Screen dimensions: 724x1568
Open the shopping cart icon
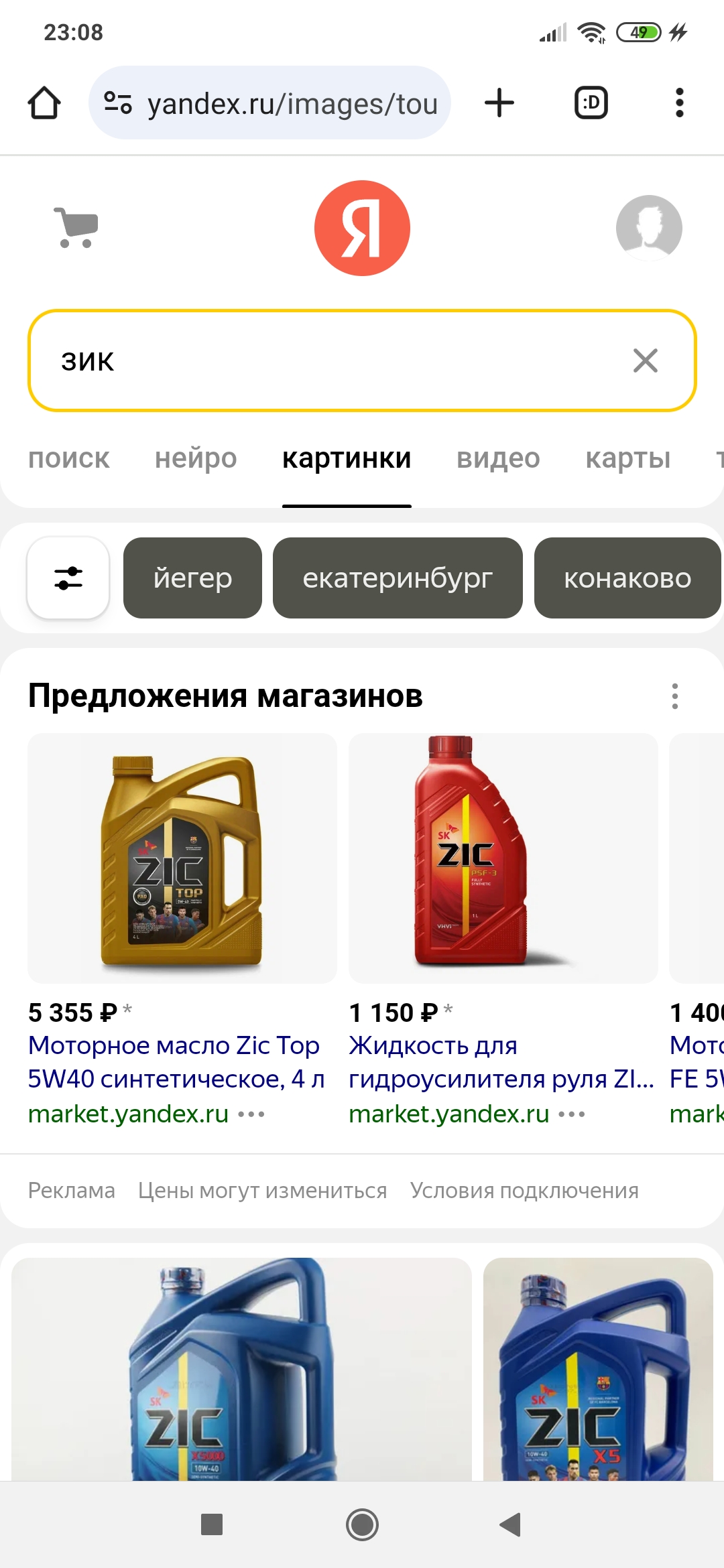point(76,228)
